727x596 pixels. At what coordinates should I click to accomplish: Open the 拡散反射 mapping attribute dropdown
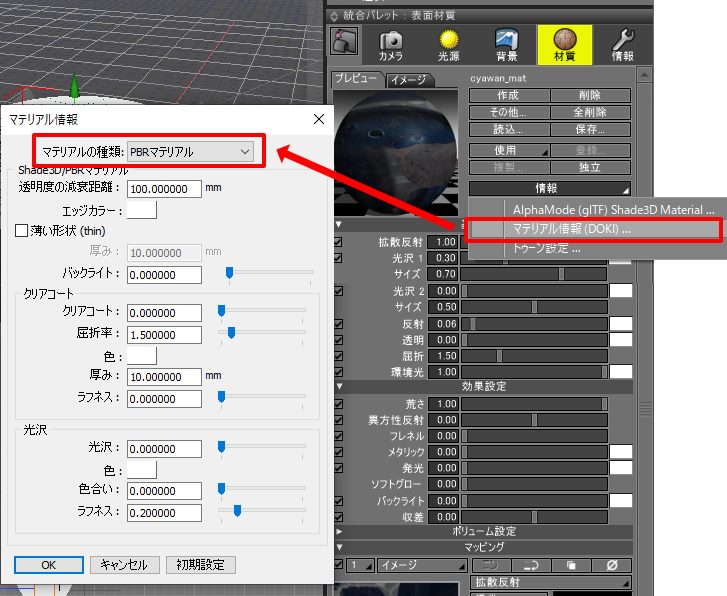(551, 582)
